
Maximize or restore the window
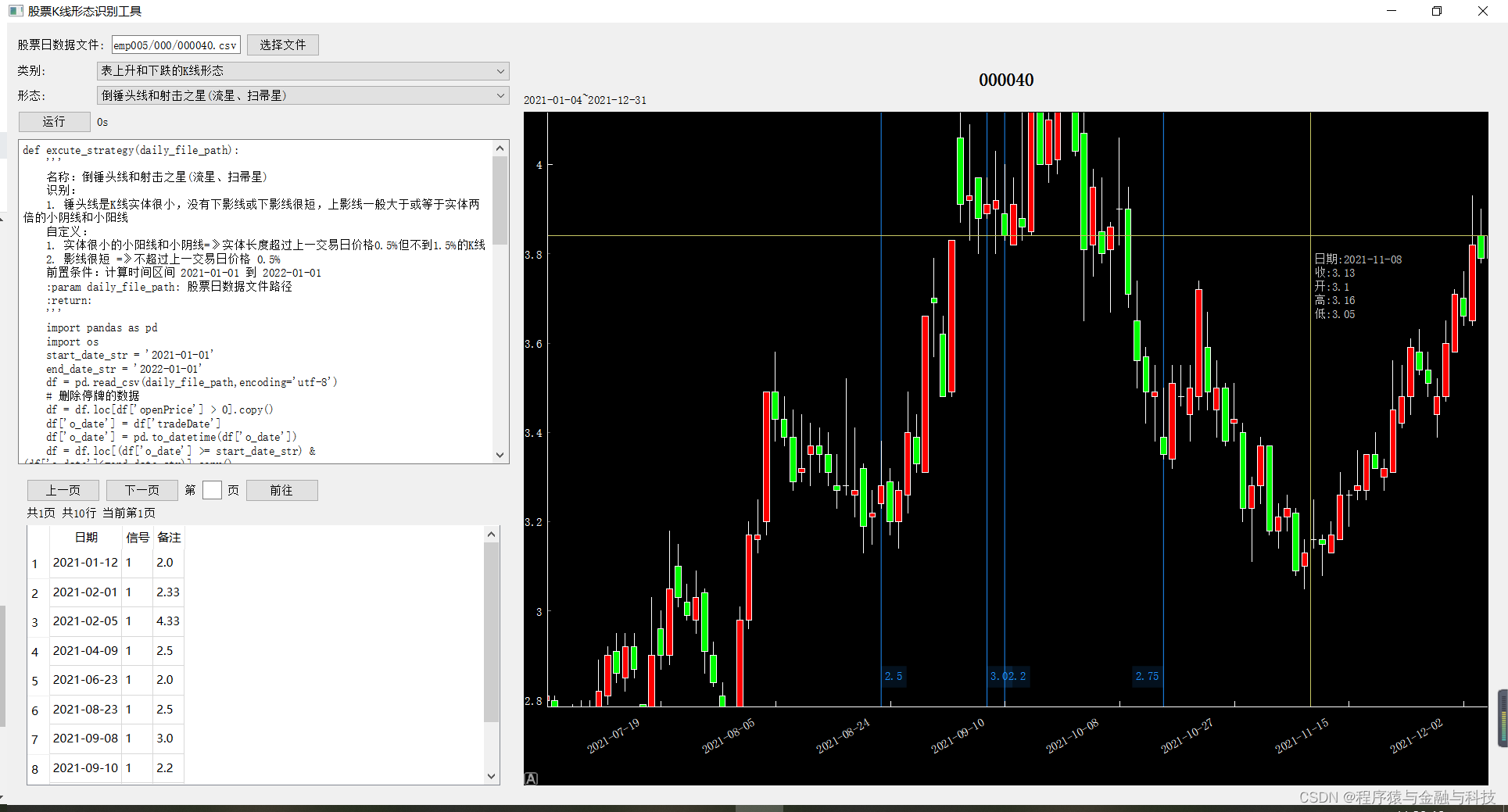[x=1437, y=11]
